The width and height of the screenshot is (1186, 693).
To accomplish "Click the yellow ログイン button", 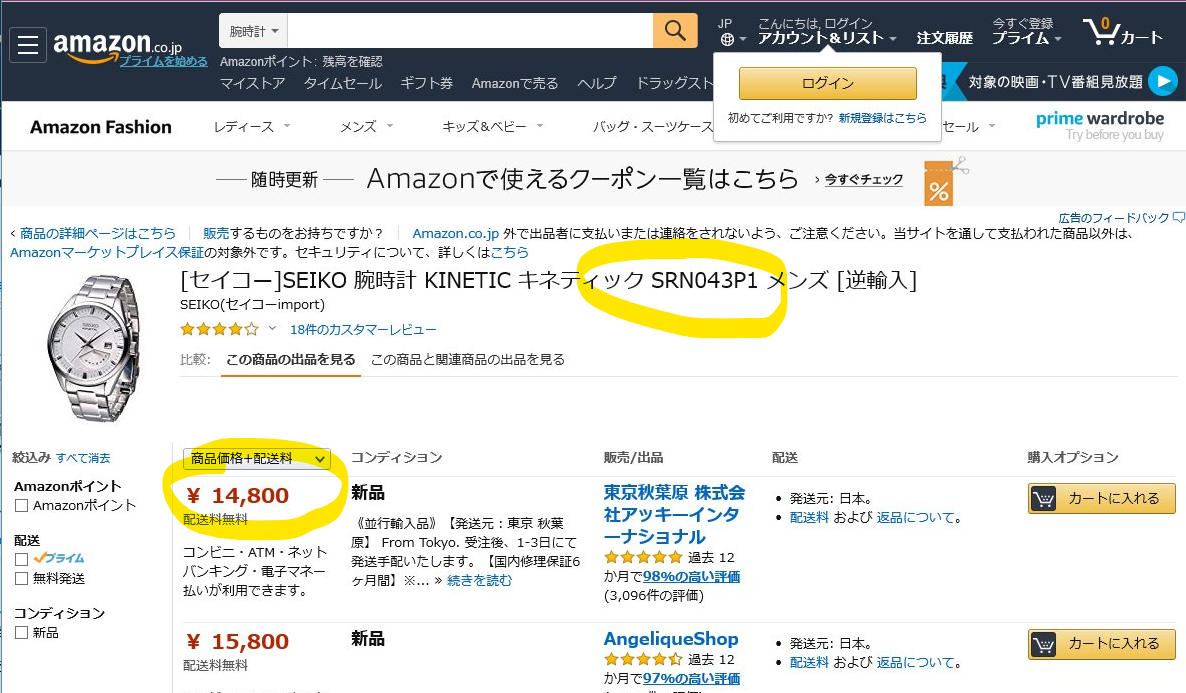I will (827, 83).
